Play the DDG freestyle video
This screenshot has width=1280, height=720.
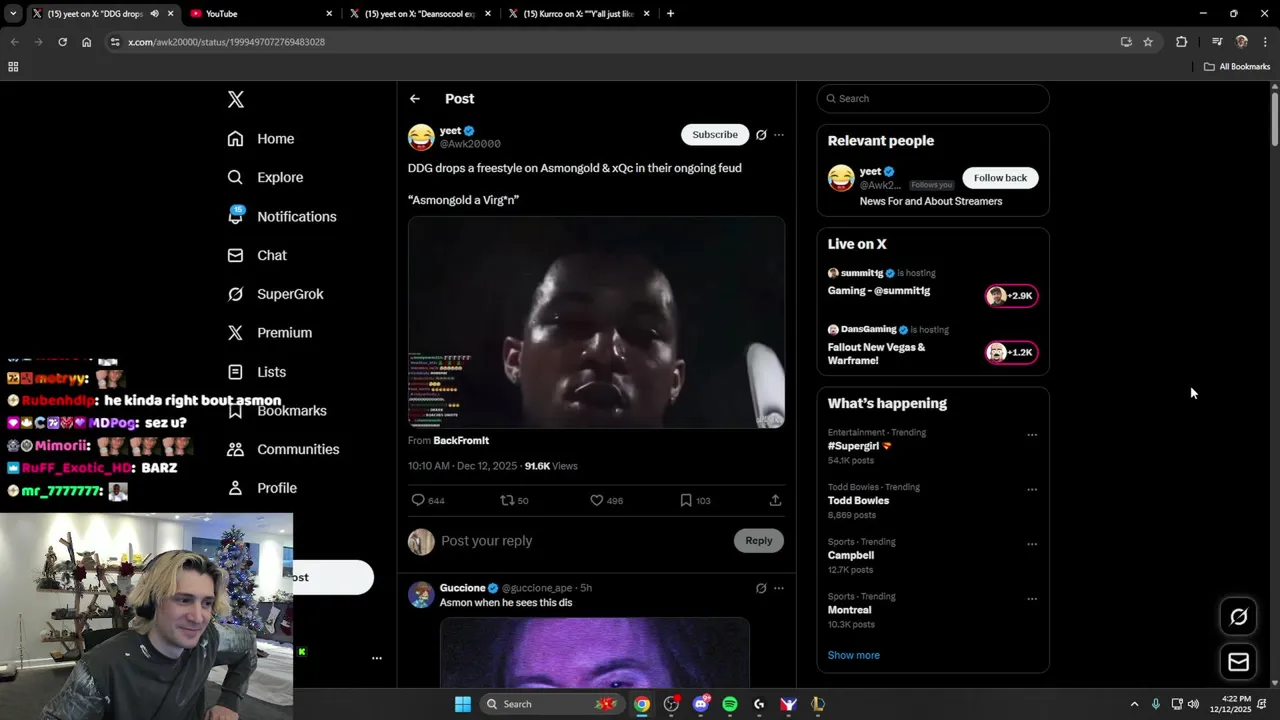tap(596, 322)
